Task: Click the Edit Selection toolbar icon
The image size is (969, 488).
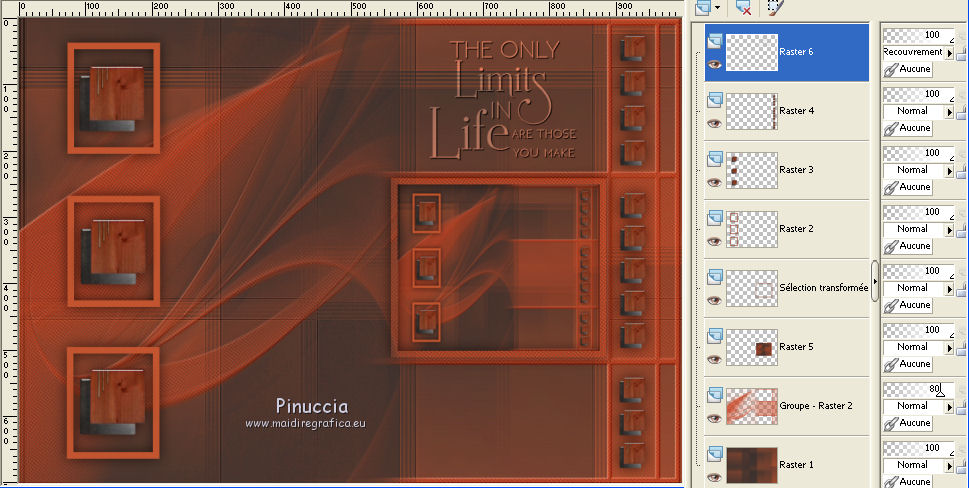Action: point(775,7)
